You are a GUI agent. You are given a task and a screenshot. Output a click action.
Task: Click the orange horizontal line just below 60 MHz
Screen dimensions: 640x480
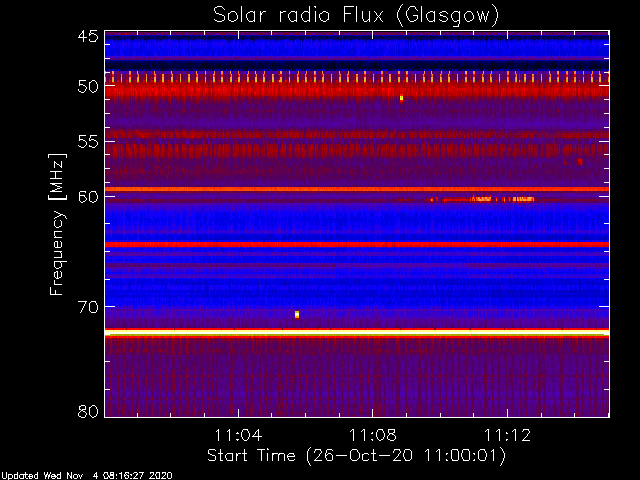357,189
